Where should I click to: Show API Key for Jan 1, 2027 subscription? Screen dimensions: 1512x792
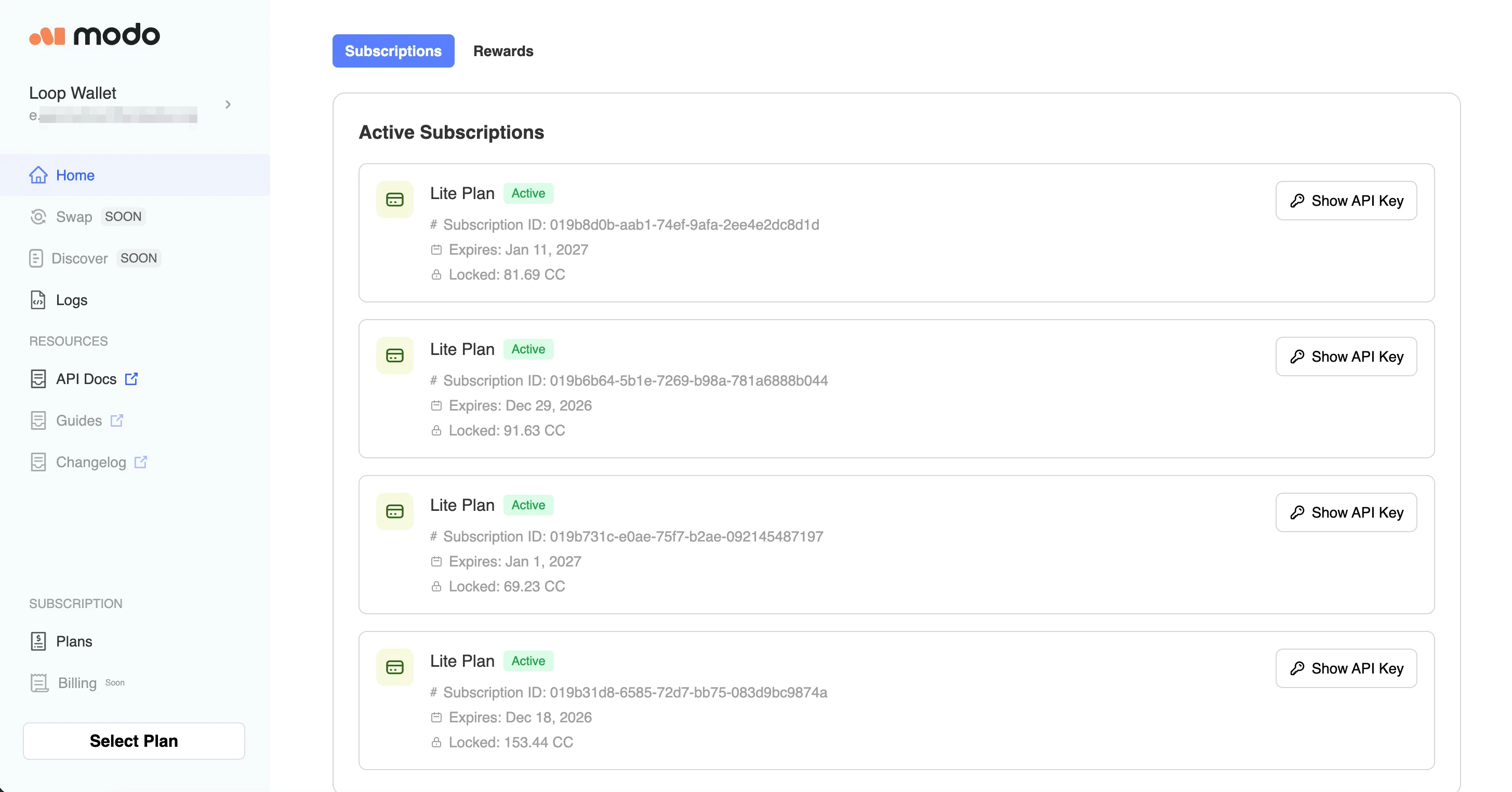tap(1345, 512)
